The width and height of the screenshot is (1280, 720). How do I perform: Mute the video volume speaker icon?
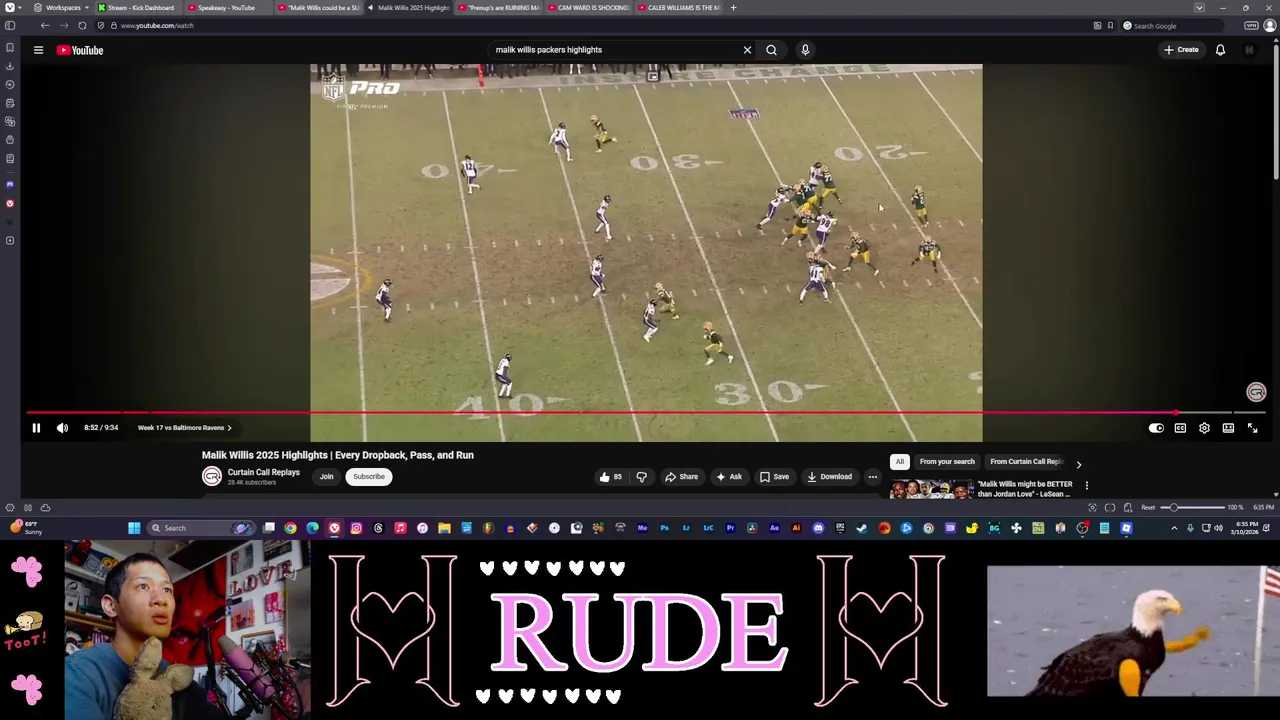[62, 428]
